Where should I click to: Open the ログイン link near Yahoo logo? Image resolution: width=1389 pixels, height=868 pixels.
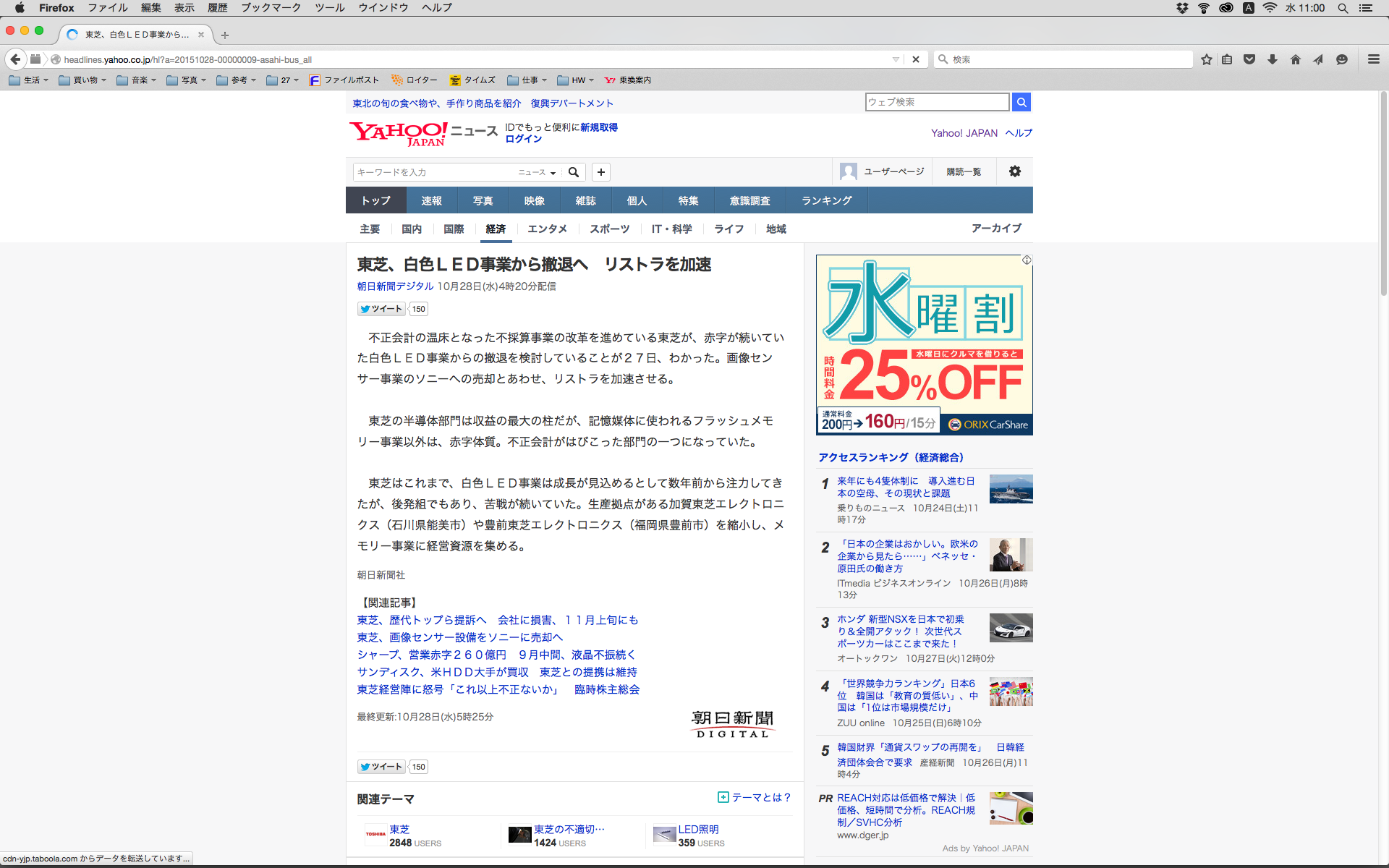pyautogui.click(x=523, y=139)
